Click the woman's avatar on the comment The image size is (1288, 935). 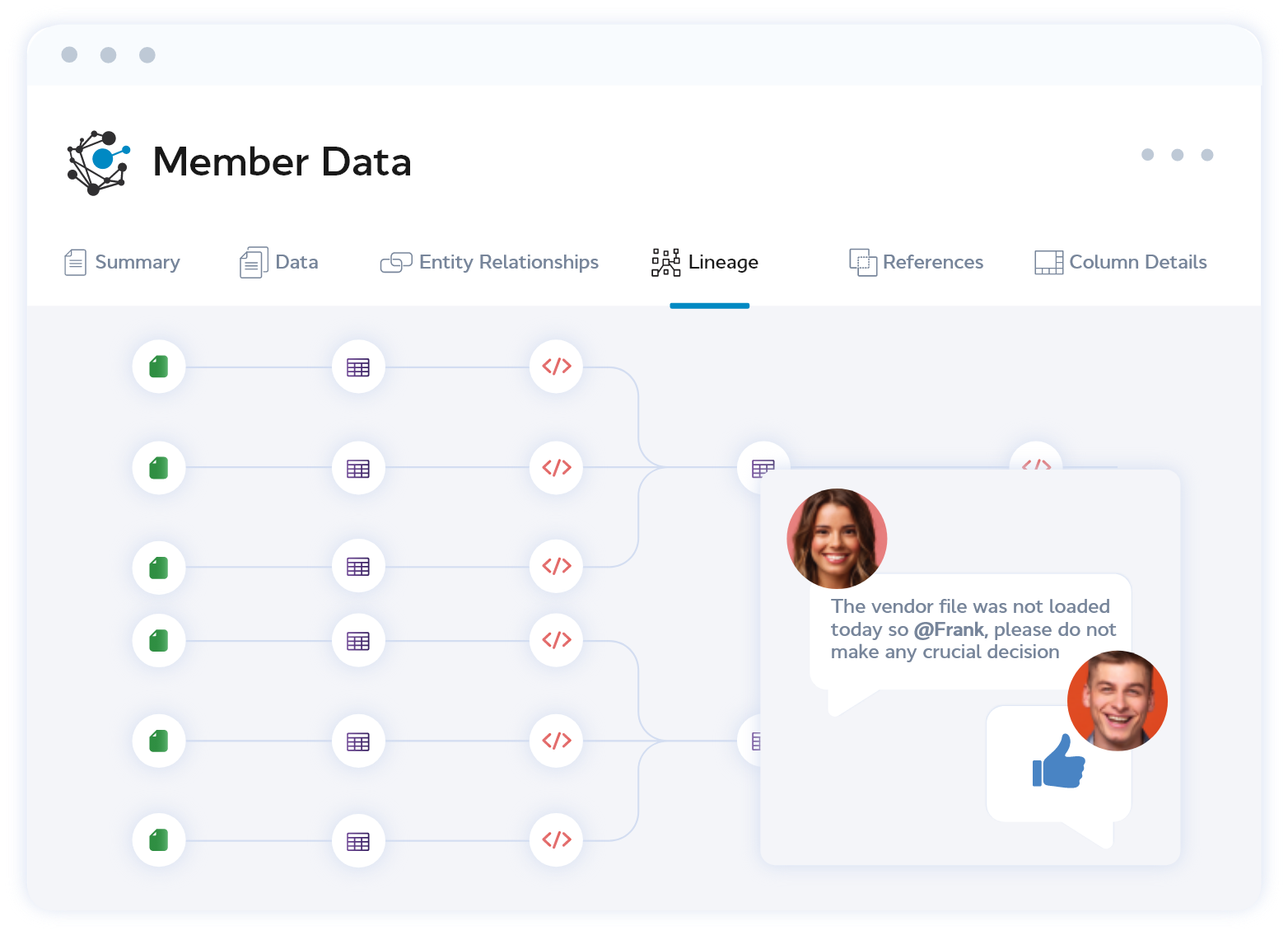(x=836, y=538)
